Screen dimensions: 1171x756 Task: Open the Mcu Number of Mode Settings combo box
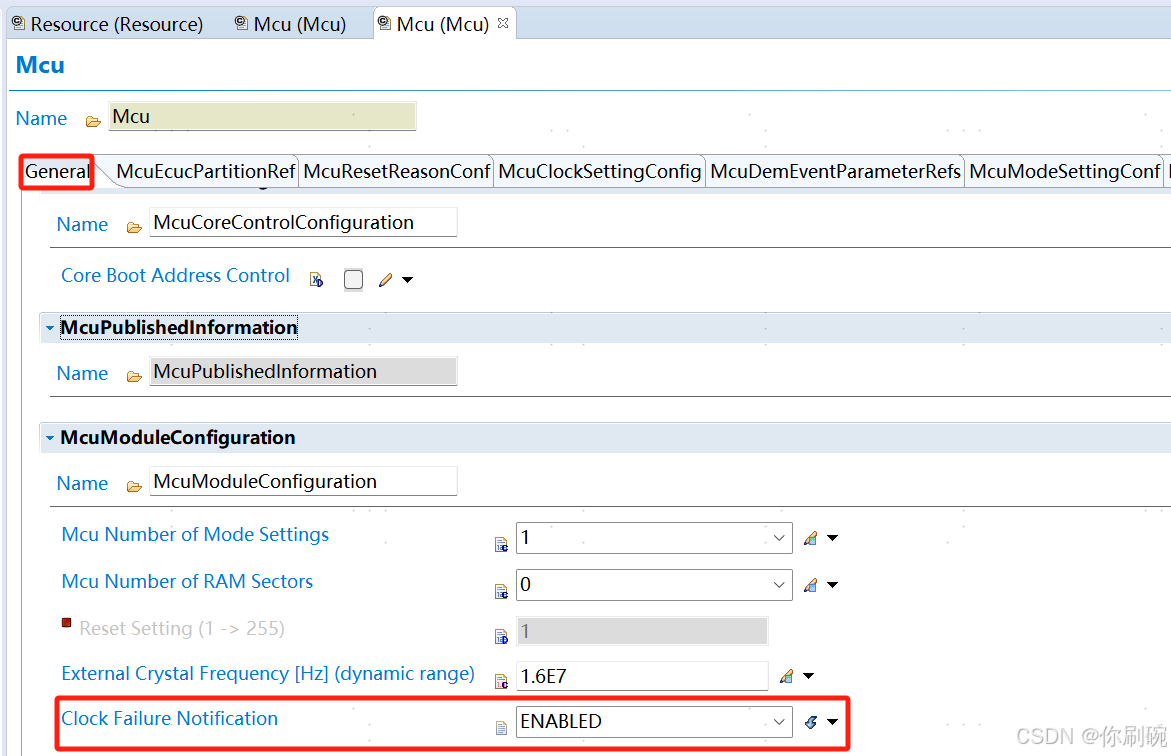pos(654,538)
